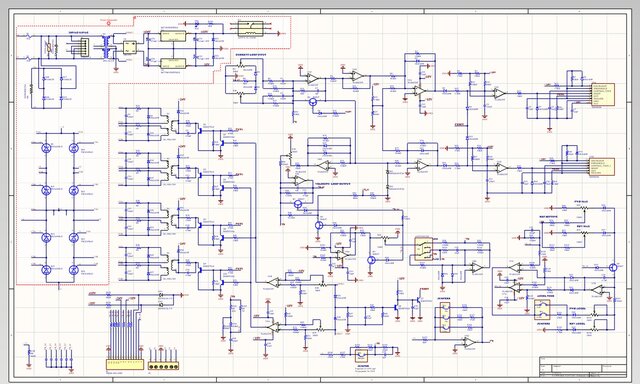640x384 pixels.
Task: Select the triple jumper block labeled JUMPERS
Action: [x=445, y=317]
